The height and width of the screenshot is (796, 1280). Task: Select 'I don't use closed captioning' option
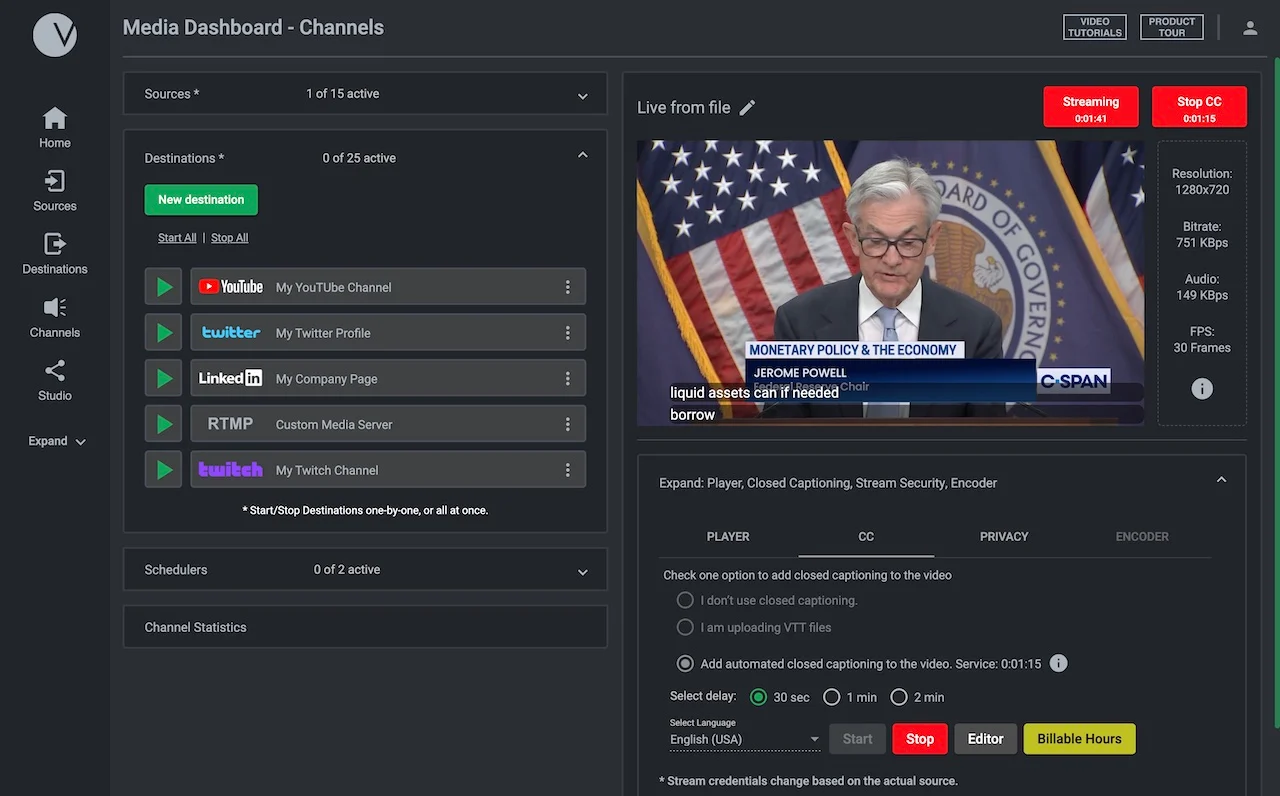[685, 600]
